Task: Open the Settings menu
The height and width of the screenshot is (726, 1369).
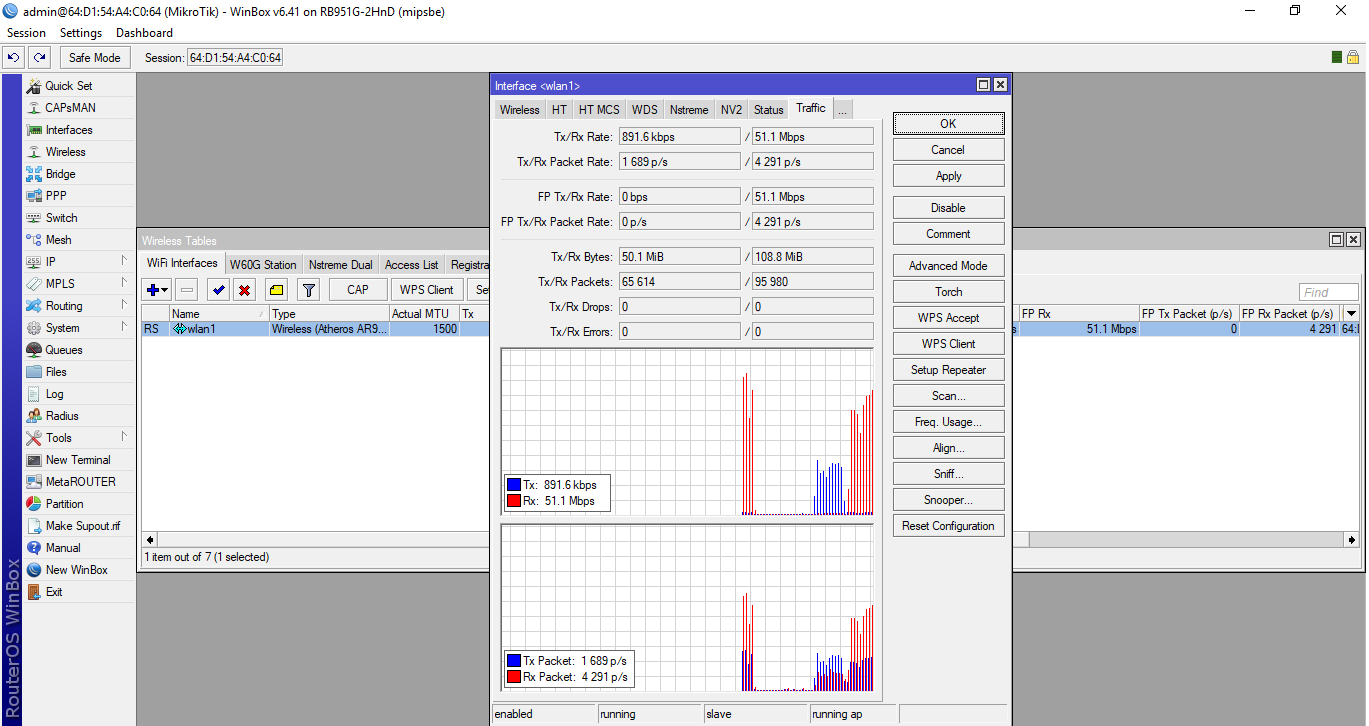Action: click(81, 33)
